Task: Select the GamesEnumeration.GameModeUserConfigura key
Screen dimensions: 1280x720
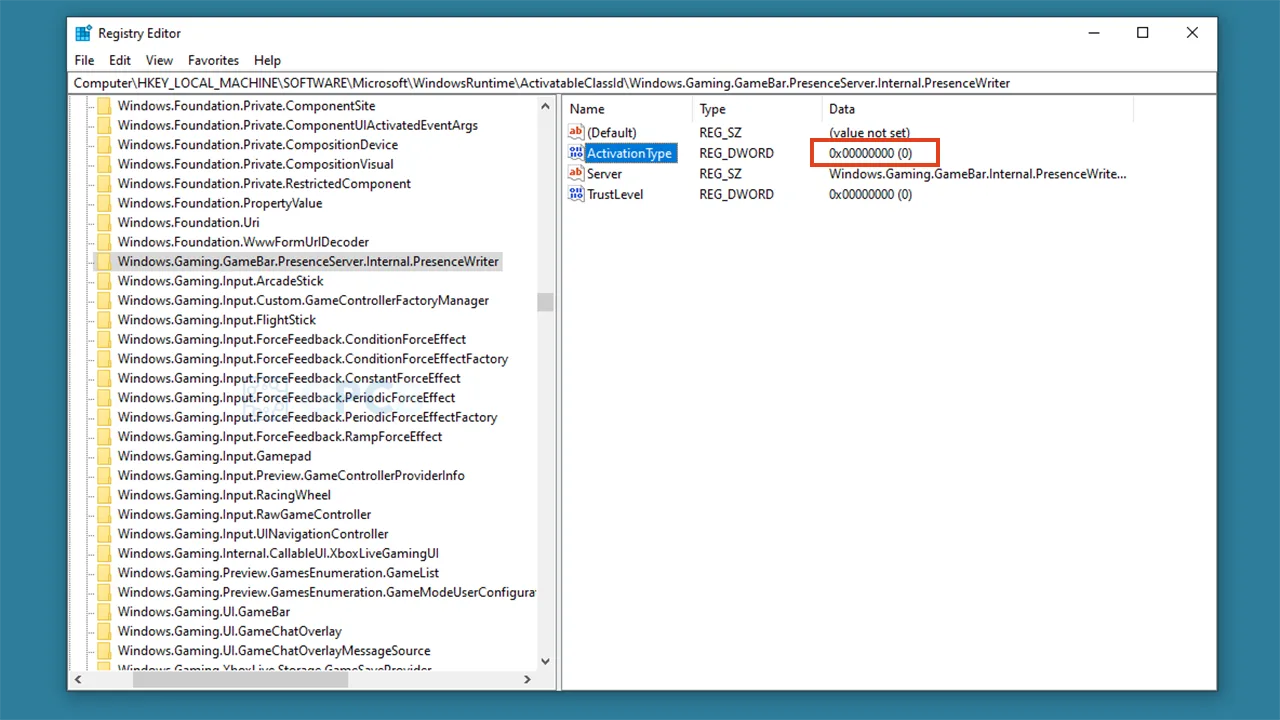Action: pyautogui.click(x=327, y=593)
